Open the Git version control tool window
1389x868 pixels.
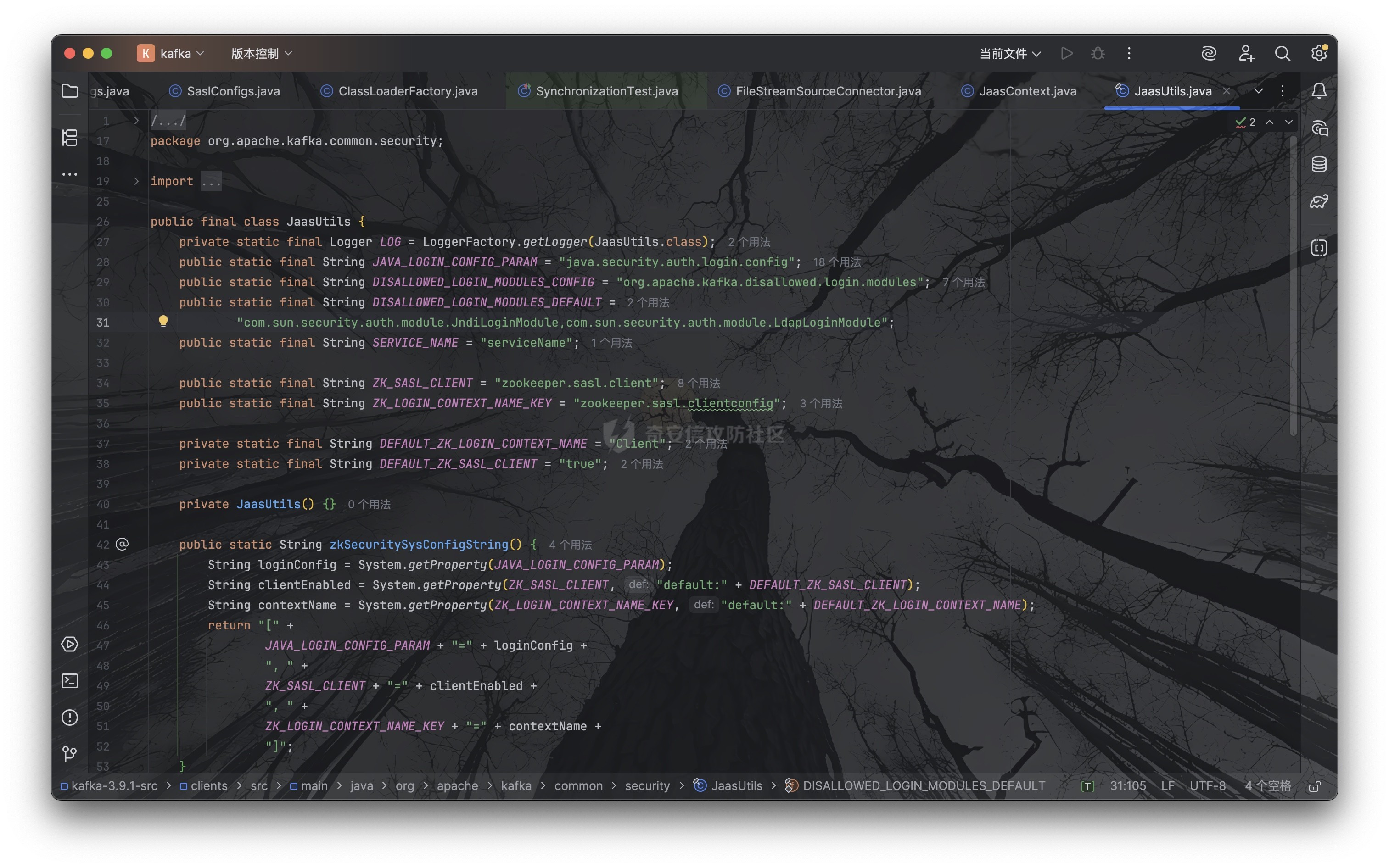click(x=69, y=754)
